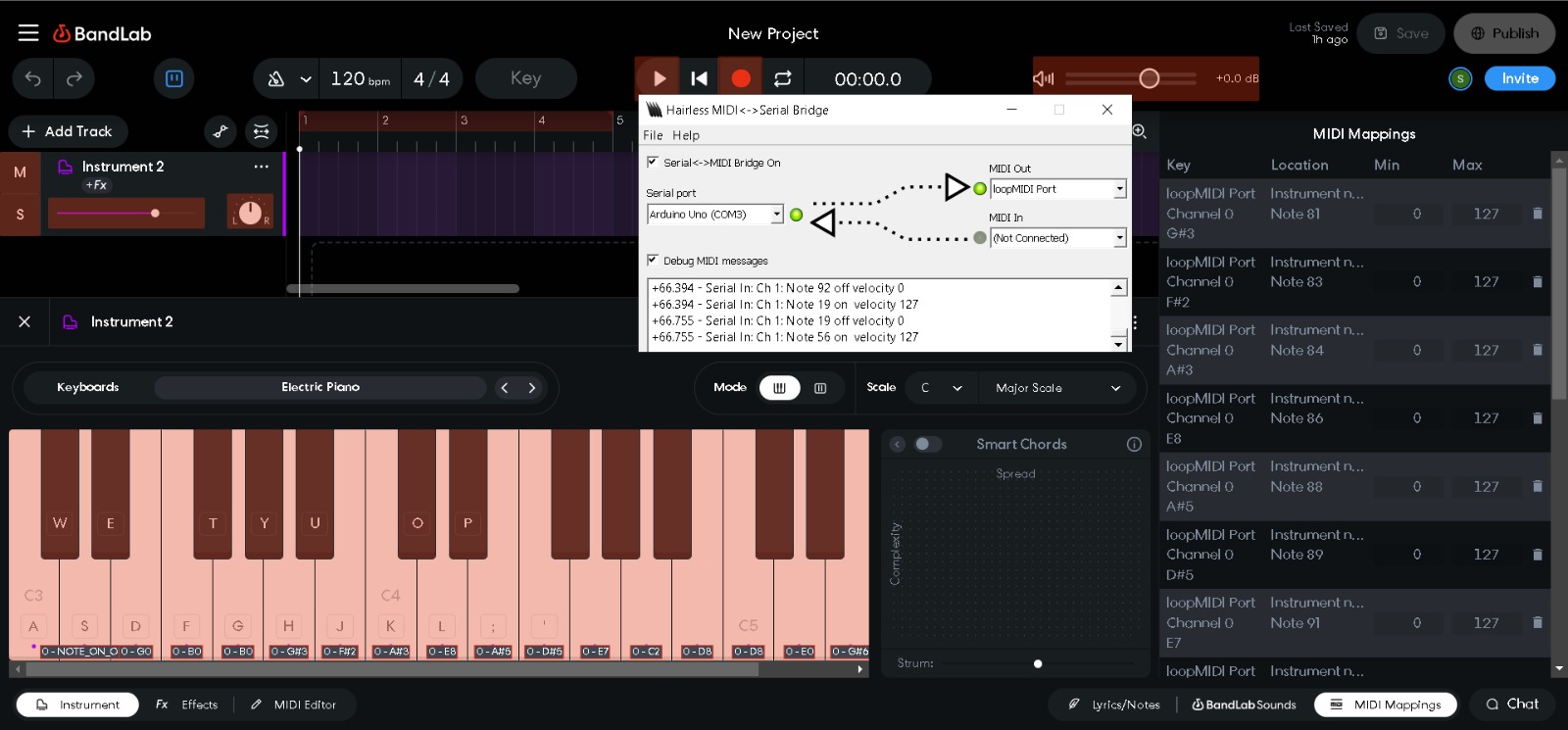Select the pad grid mode icon
Image resolution: width=1568 pixels, height=730 pixels.
coord(820,388)
